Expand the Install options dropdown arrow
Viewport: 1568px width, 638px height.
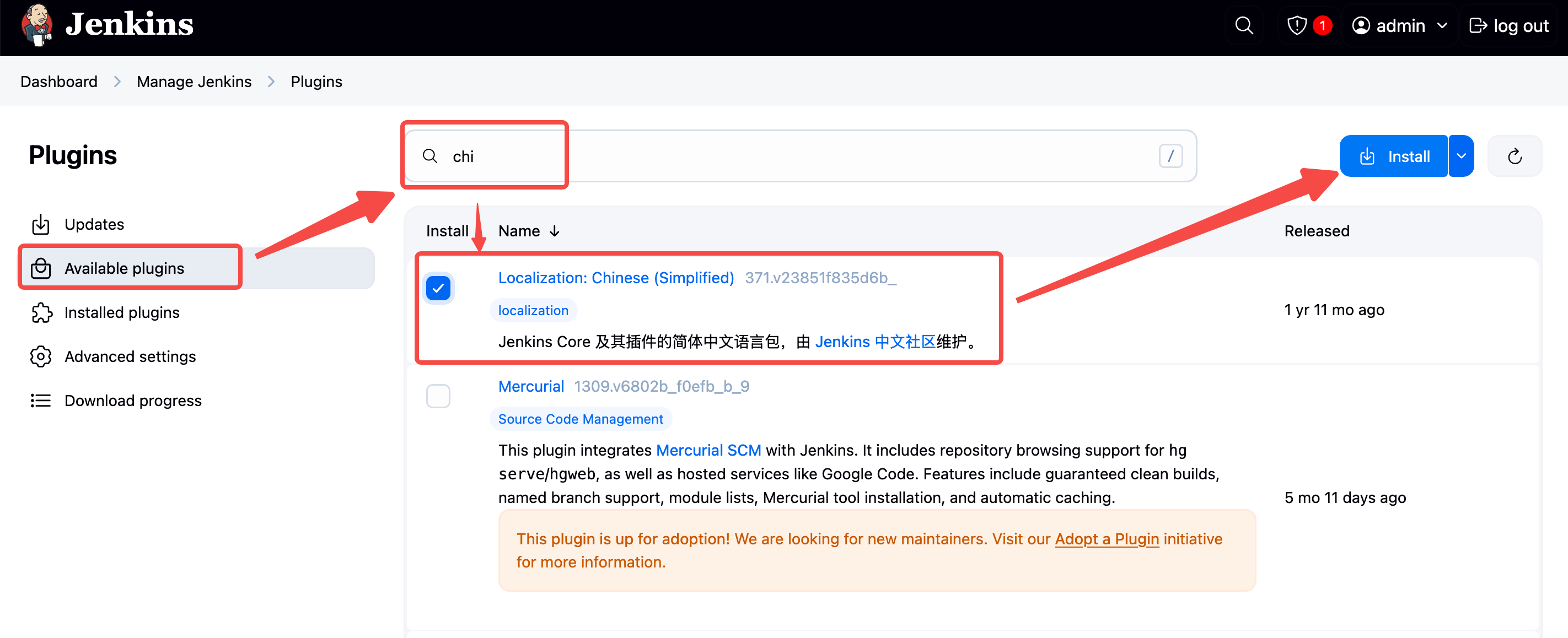pyautogui.click(x=1461, y=156)
